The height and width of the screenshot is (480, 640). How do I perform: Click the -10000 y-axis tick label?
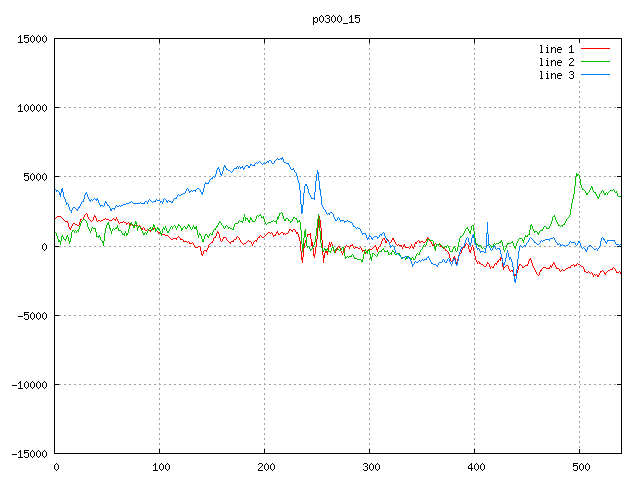pyautogui.click(x=28, y=384)
